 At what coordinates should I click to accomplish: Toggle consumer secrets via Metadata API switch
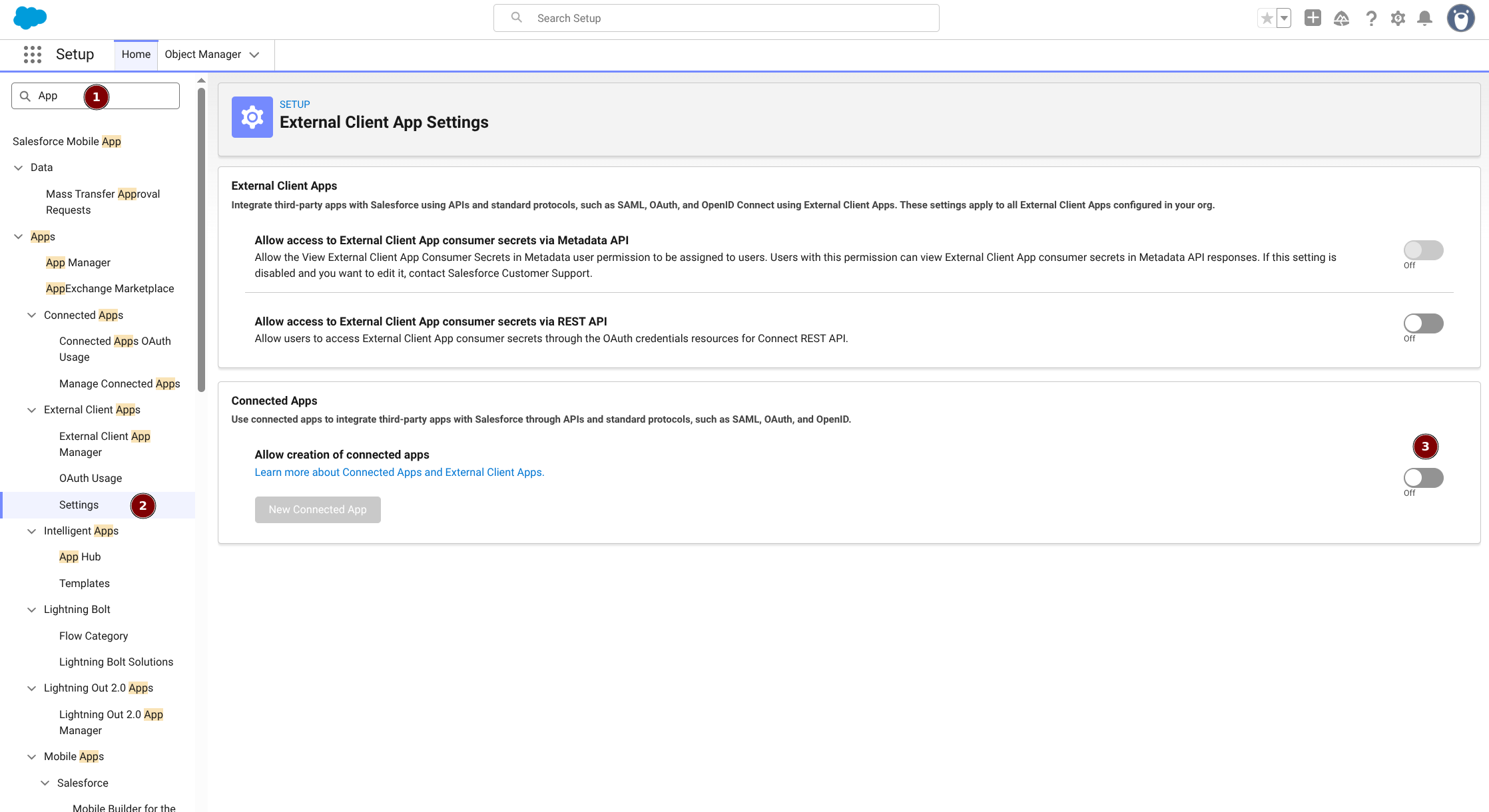1423,250
